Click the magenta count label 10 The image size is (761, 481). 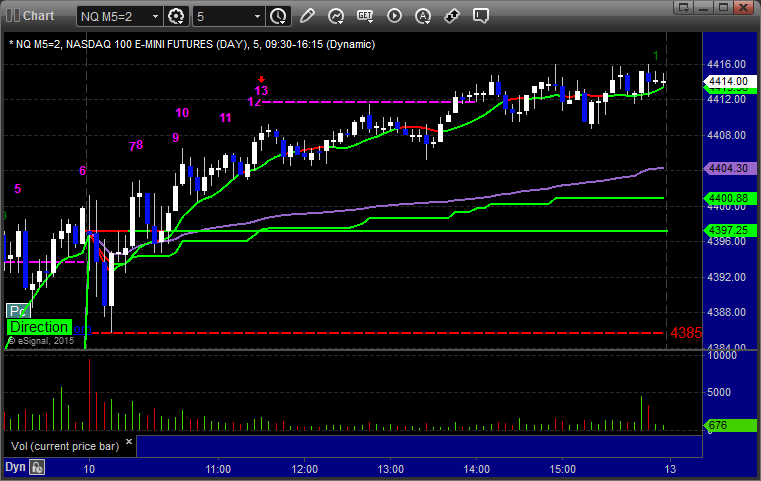coord(182,113)
